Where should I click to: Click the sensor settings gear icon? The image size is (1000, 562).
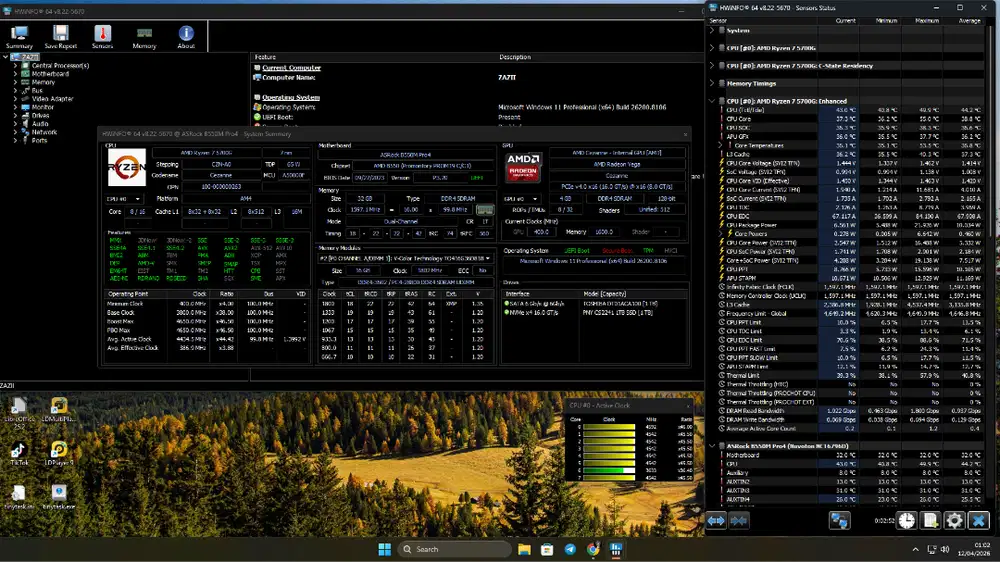click(954, 521)
